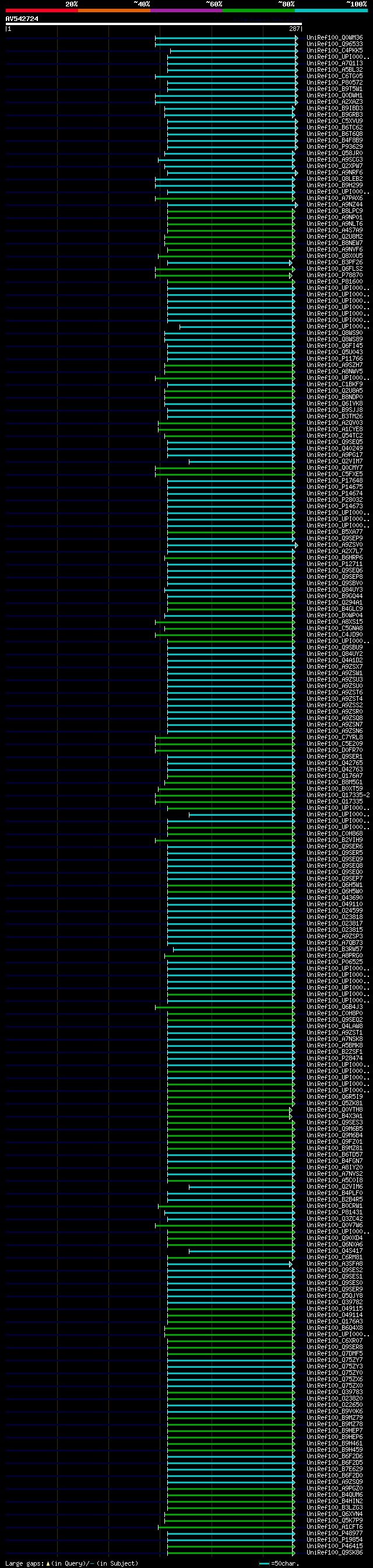
Task: Open hit UniRef100_C4PKK5
Action: pos(335,51)
